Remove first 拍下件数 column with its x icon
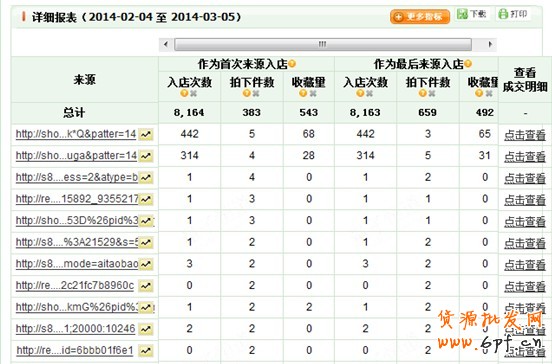 [x=256, y=93]
